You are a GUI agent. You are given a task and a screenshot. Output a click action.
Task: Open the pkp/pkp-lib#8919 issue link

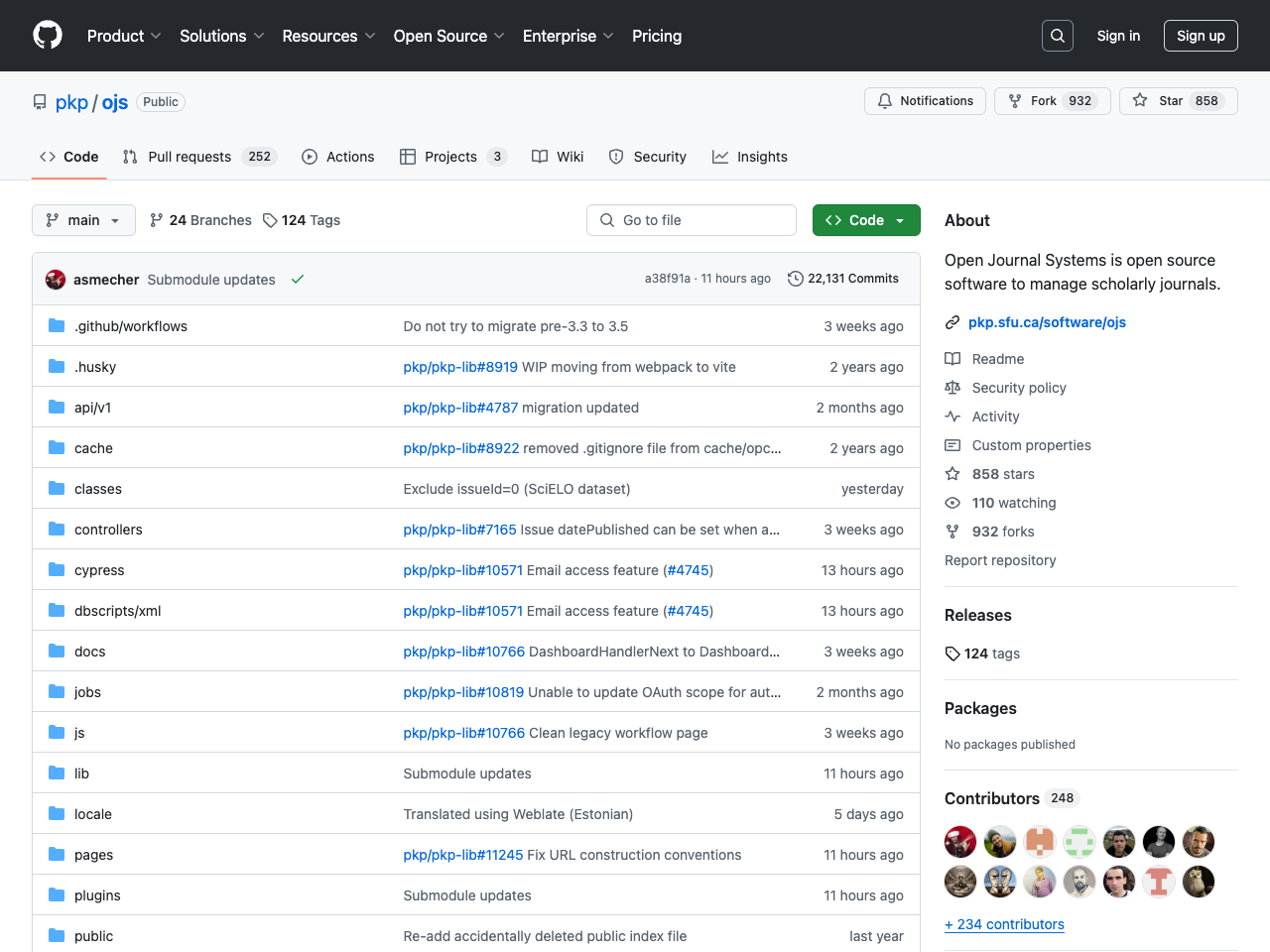click(460, 367)
